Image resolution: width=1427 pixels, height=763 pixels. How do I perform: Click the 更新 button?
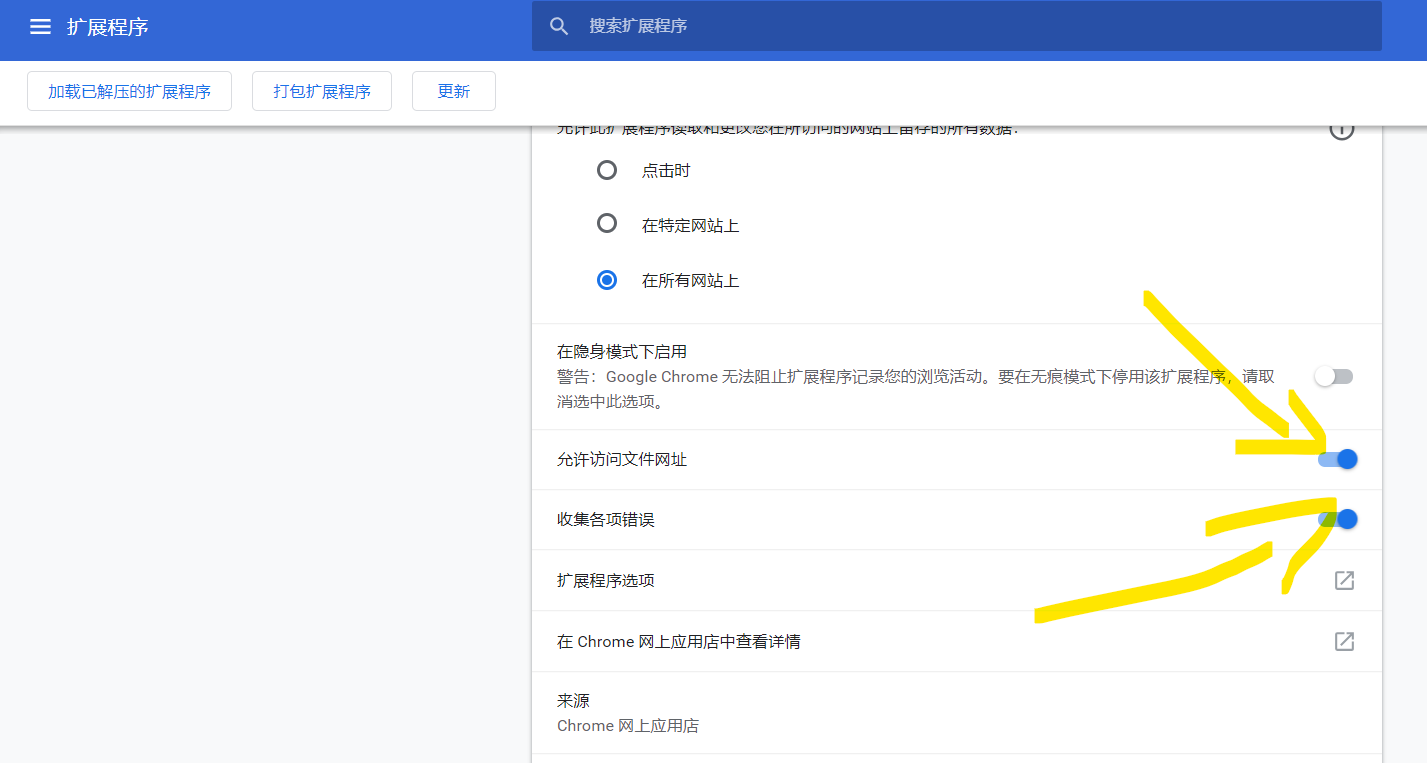click(x=454, y=91)
